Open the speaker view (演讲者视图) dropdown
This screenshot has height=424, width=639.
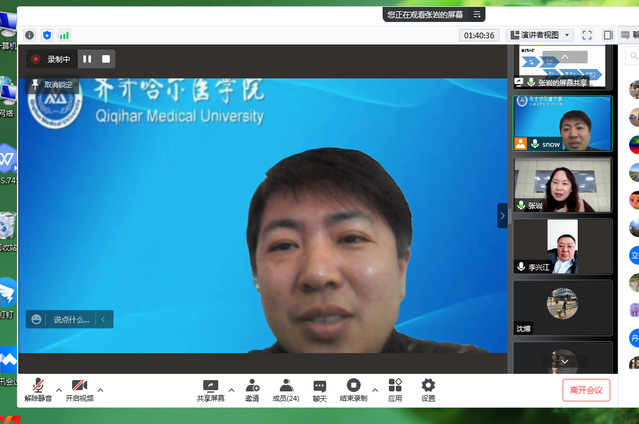coord(540,35)
